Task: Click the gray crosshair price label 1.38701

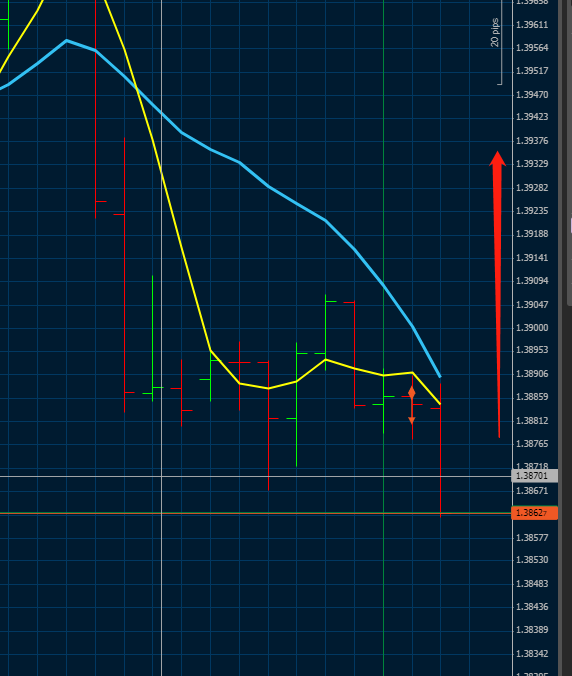Action: (x=534, y=476)
